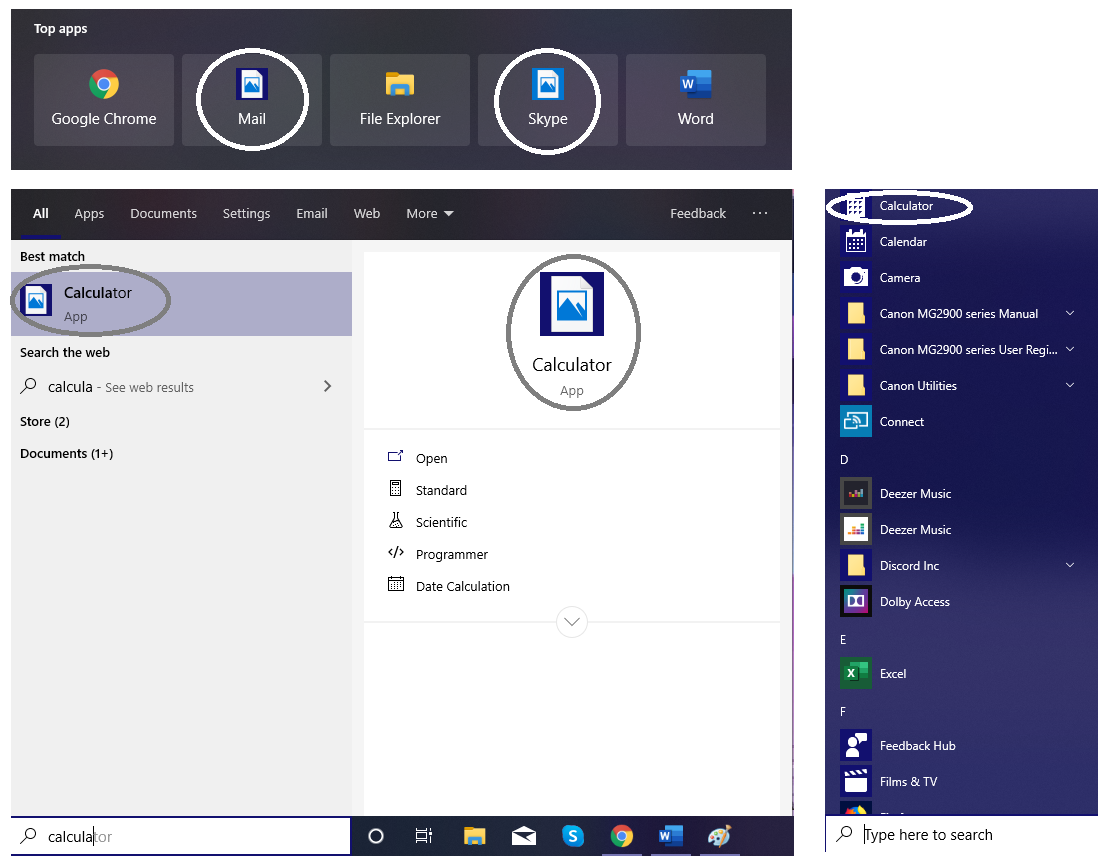Viewport: 1107px width, 857px height.
Task: Open Chrome from the taskbar
Action: [621, 837]
